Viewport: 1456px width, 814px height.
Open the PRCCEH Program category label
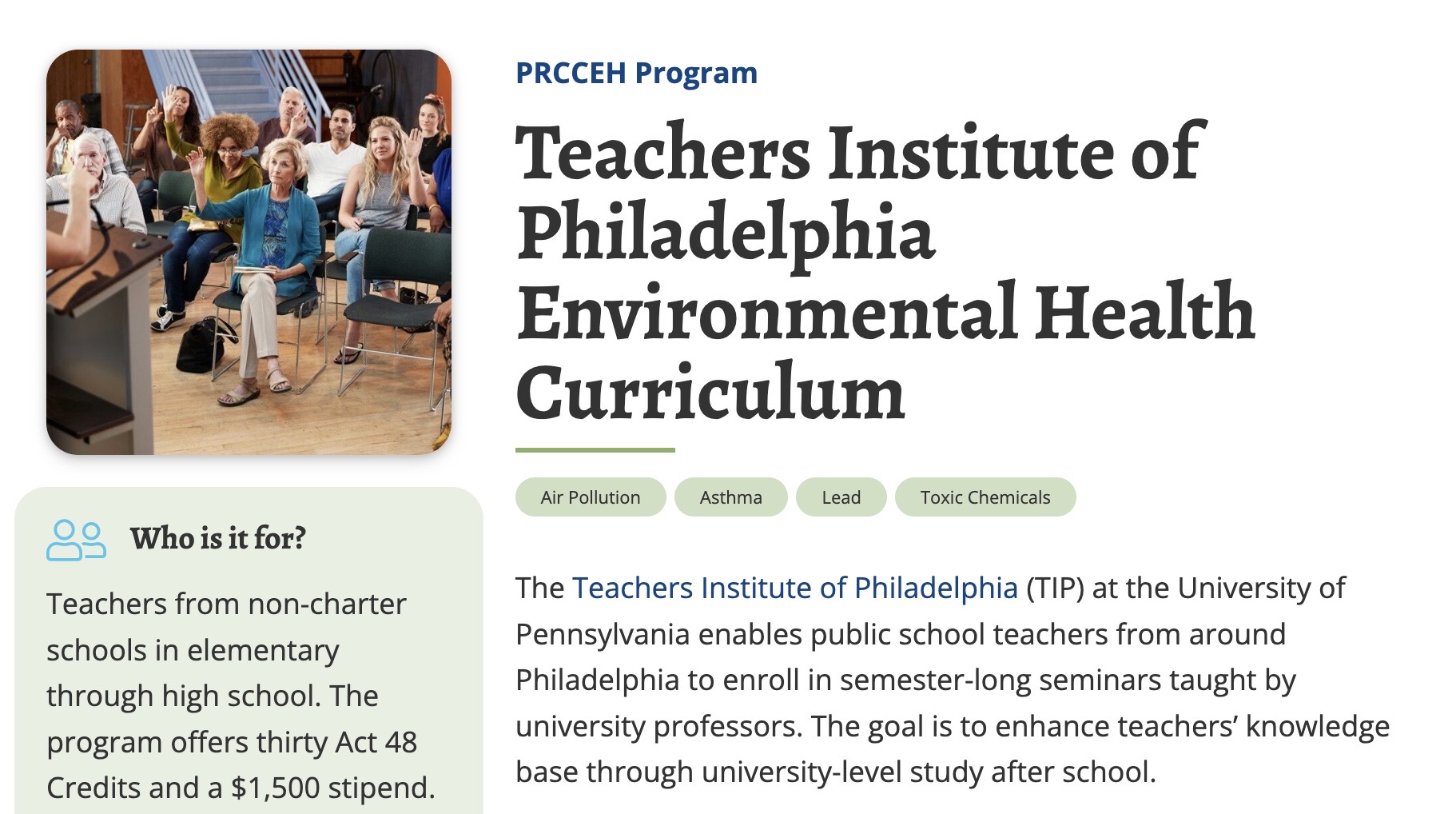point(636,73)
